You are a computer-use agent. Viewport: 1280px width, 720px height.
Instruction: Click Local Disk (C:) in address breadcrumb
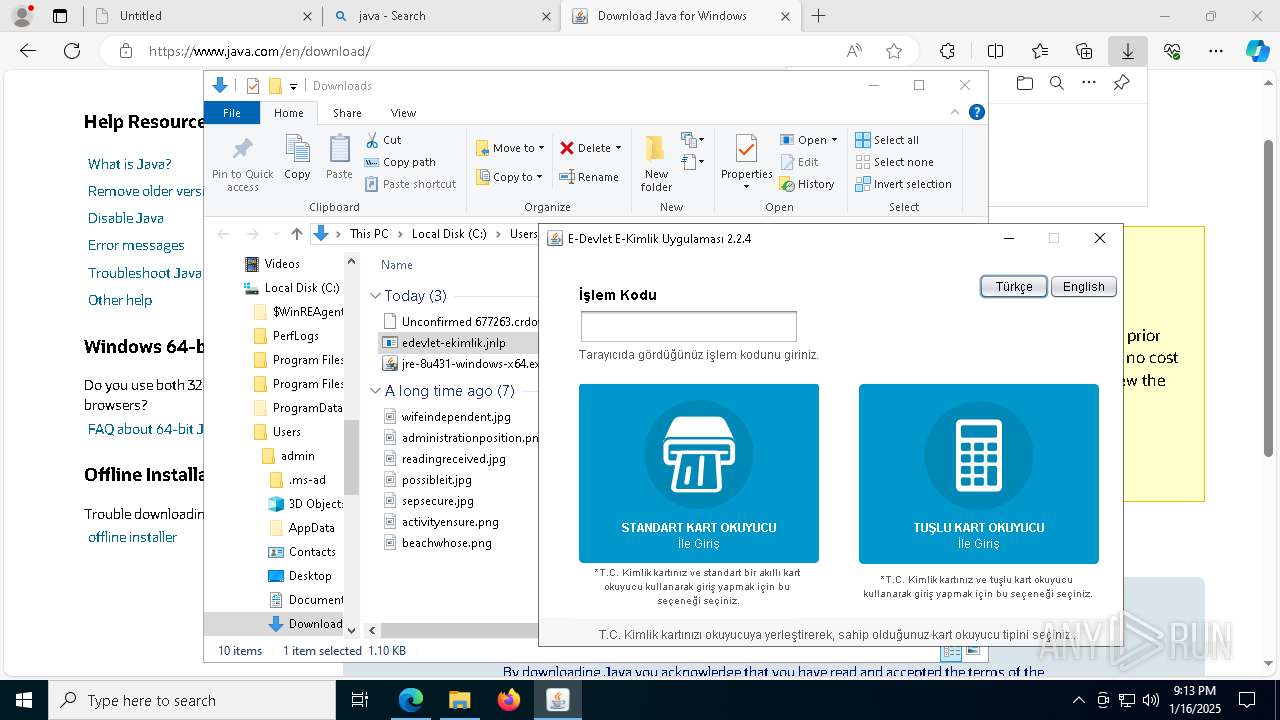[x=449, y=234]
